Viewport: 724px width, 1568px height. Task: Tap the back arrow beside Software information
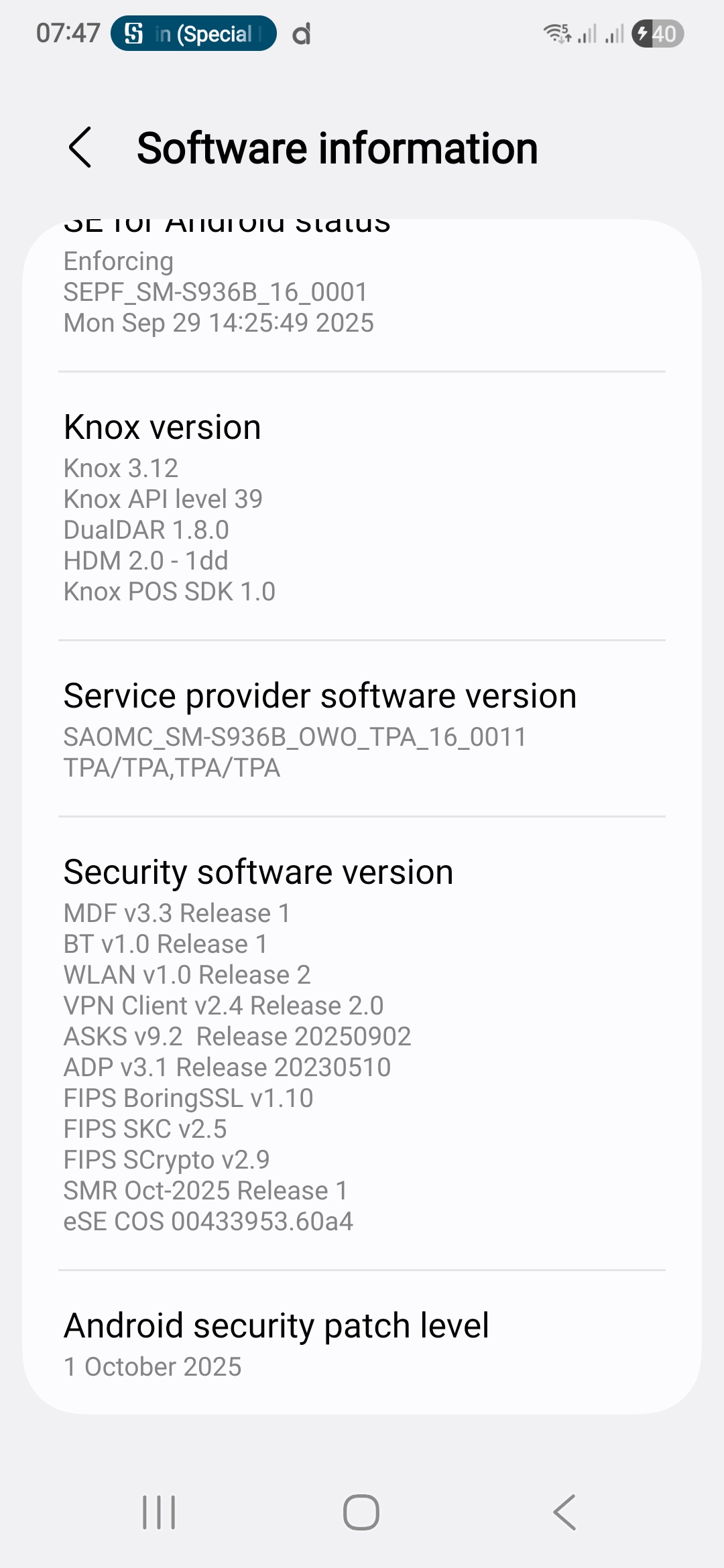80,147
